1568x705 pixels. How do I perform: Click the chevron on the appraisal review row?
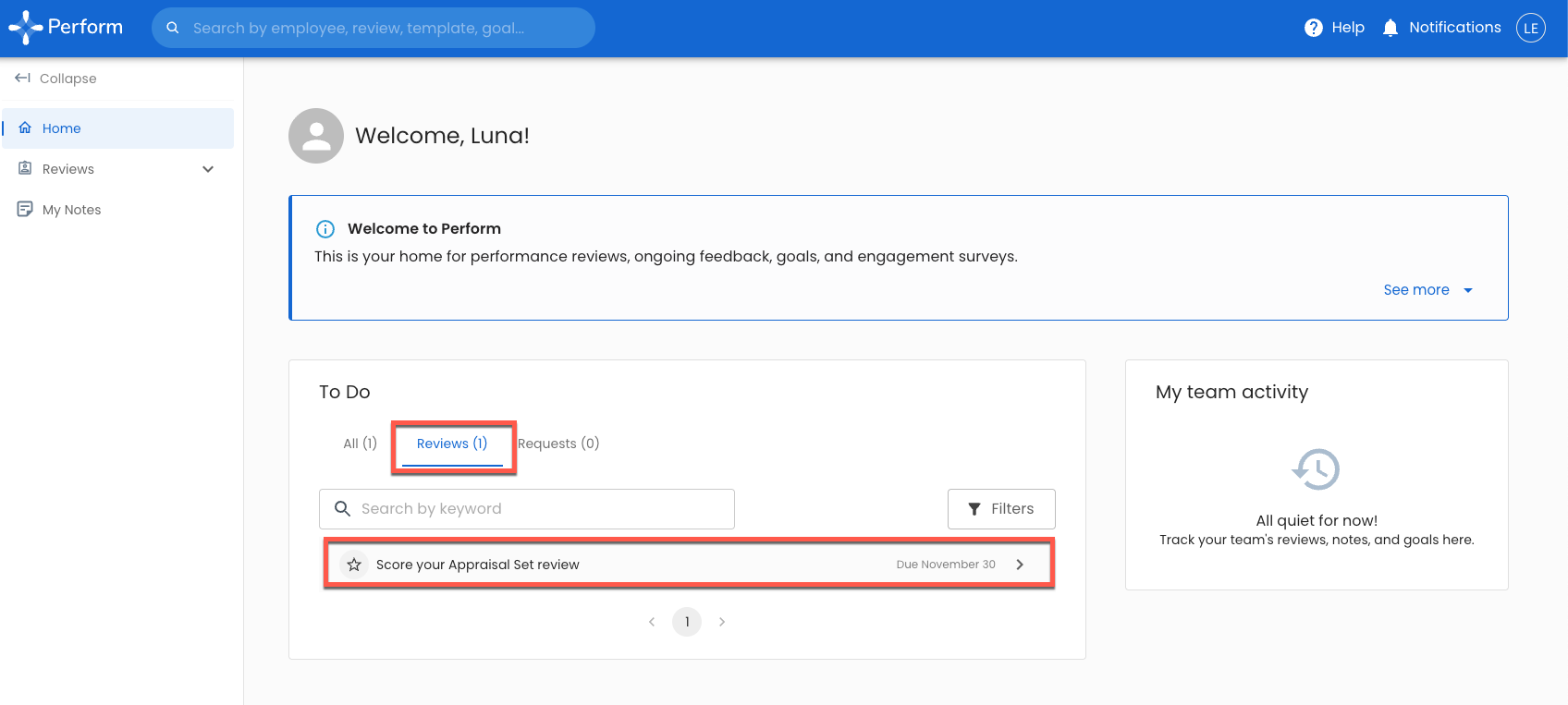pos(1020,565)
